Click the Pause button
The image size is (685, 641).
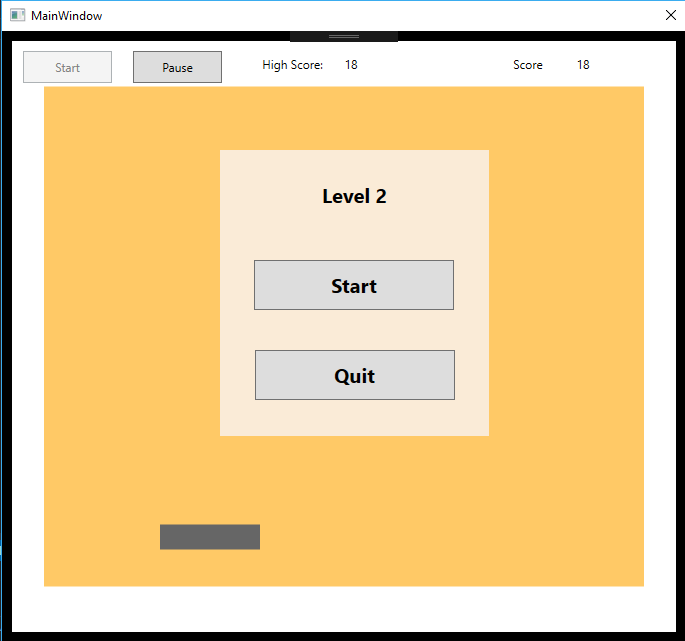177,67
